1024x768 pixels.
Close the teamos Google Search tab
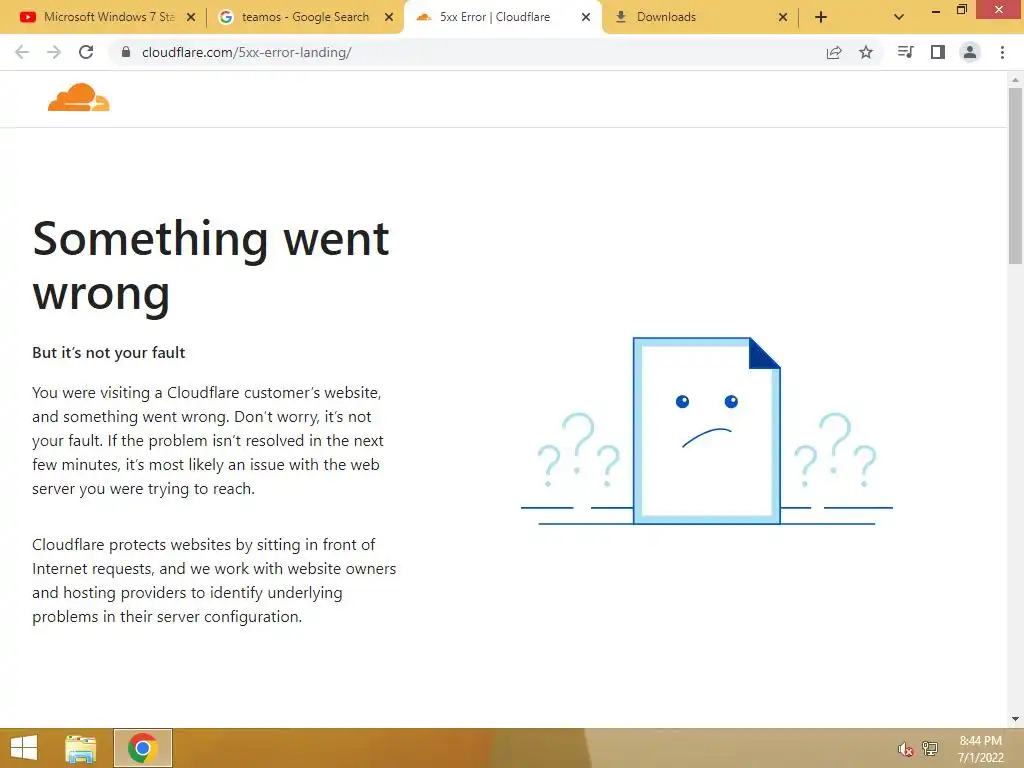(389, 17)
